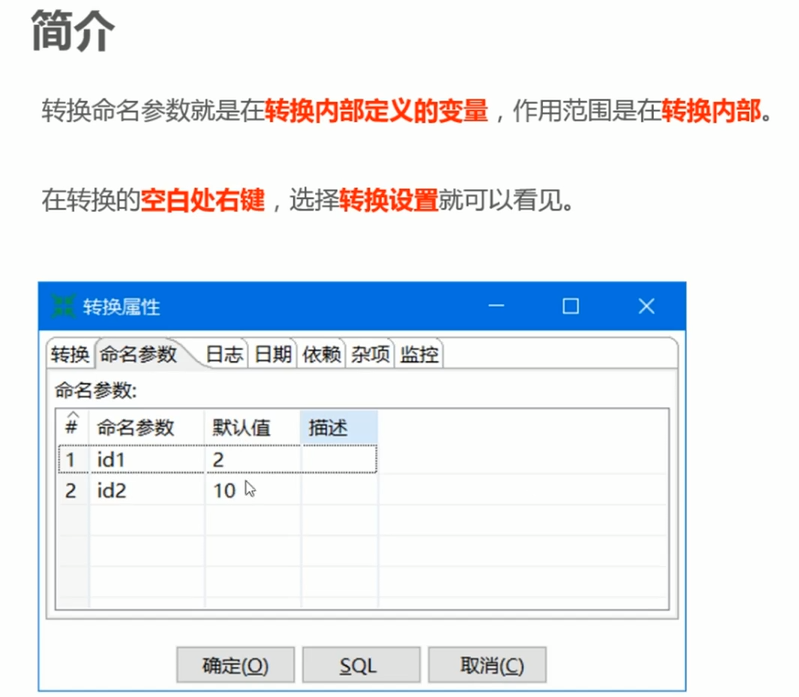Click the 确定(O) button
Image resolution: width=799 pixels, height=697 pixels.
(235, 665)
